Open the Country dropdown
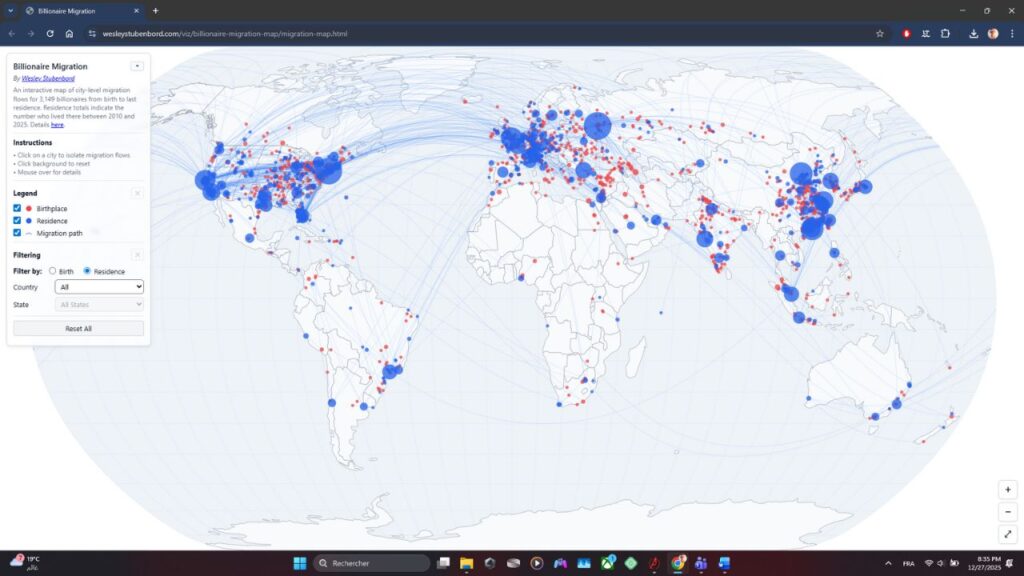This screenshot has height=576, width=1024. [x=99, y=287]
